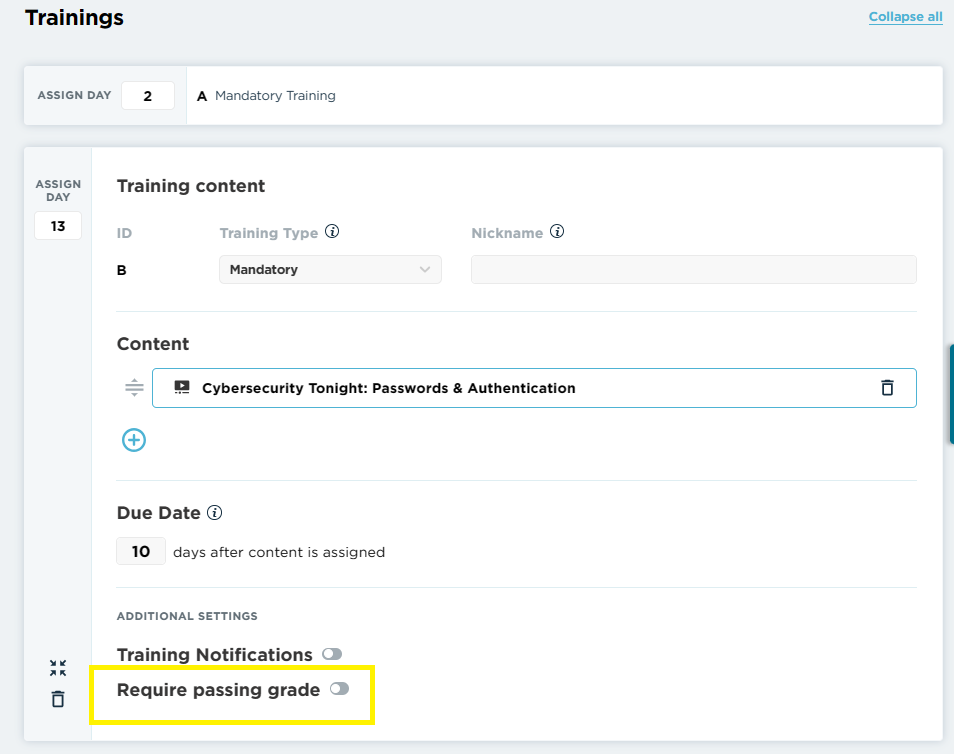Click the Collapse all link

click(x=905, y=17)
